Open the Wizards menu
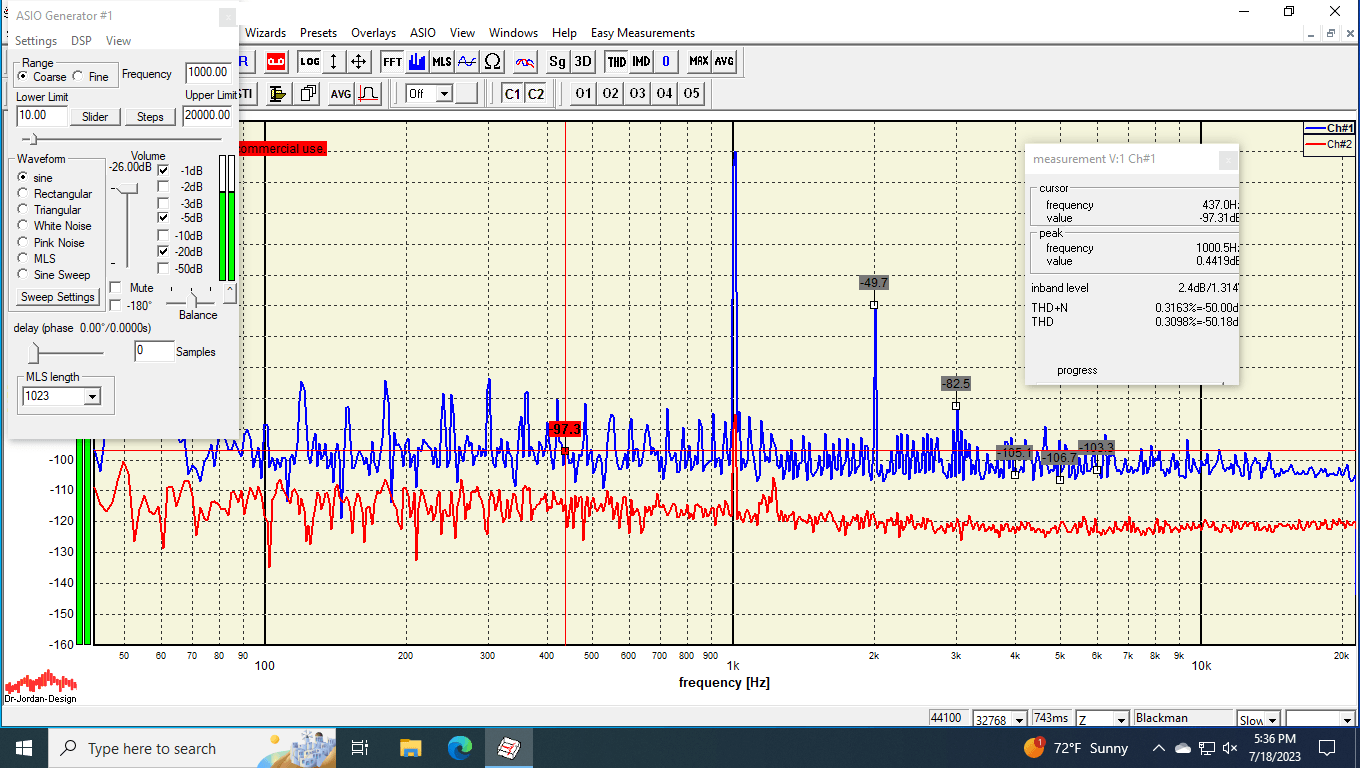 [x=265, y=33]
